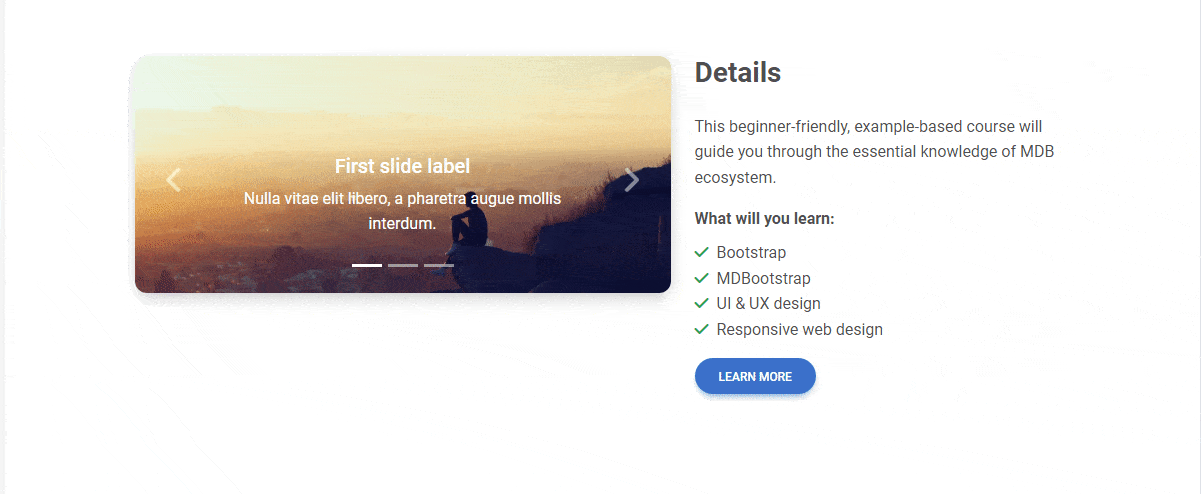The width and height of the screenshot is (1201, 494).
Task: Click the checkmark icon beside Bootstrap
Action: coord(702,252)
